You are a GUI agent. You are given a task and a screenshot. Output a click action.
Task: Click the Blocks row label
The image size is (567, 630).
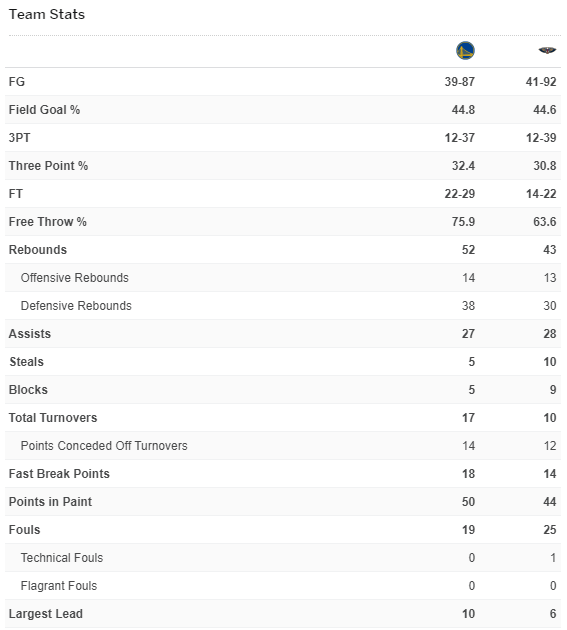coord(28,390)
